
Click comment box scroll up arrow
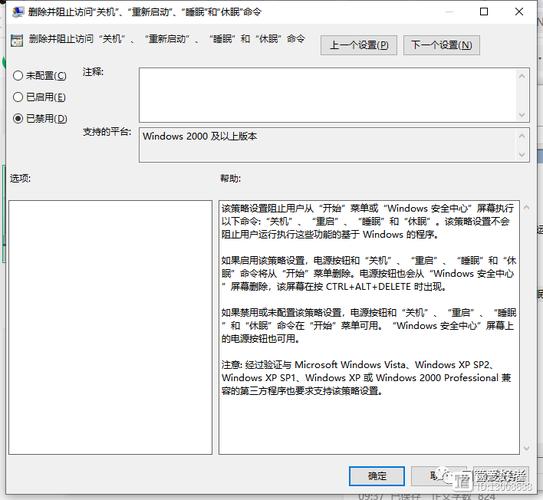coord(522,76)
